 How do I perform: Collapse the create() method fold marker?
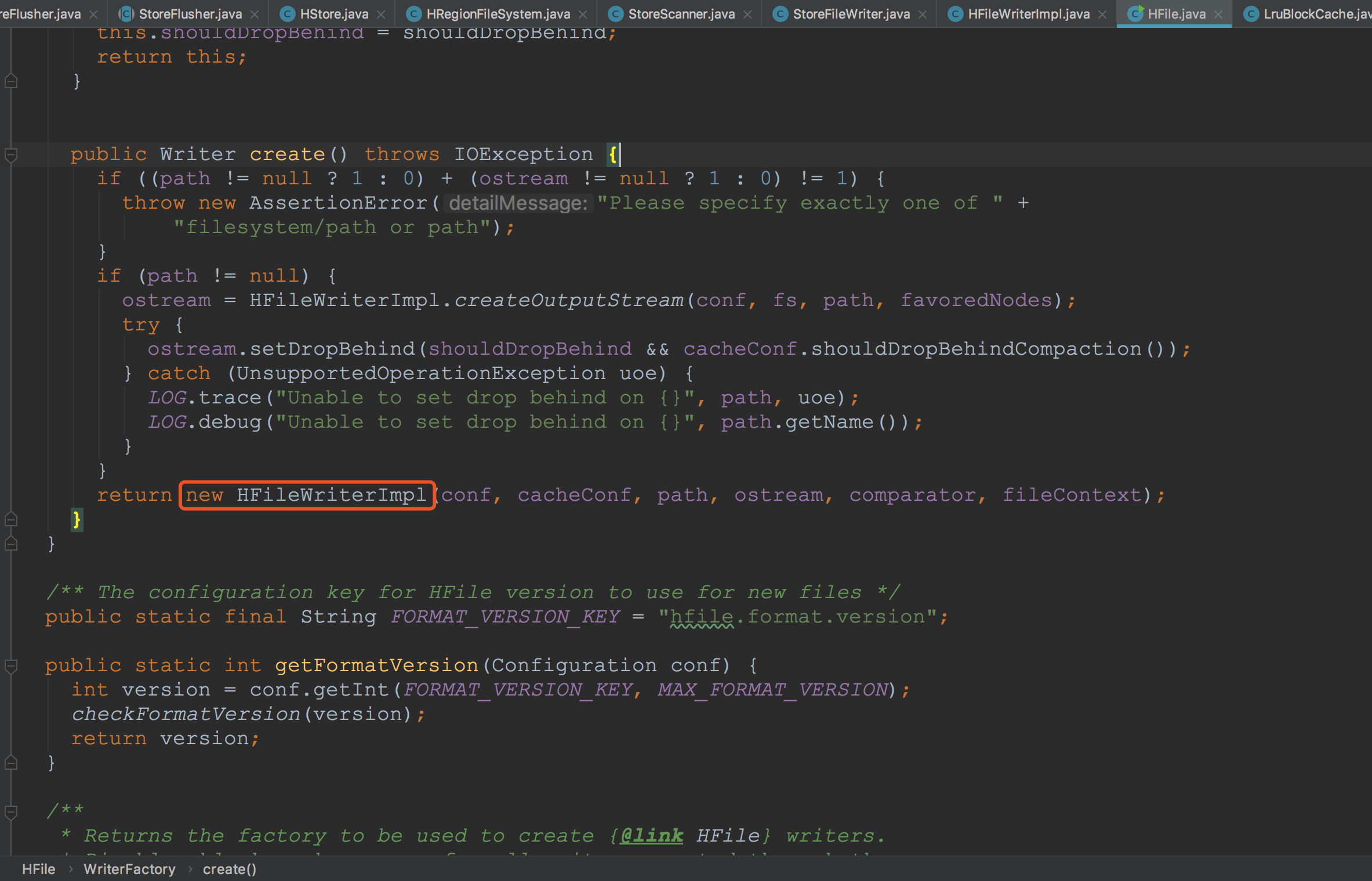pyautogui.click(x=10, y=155)
